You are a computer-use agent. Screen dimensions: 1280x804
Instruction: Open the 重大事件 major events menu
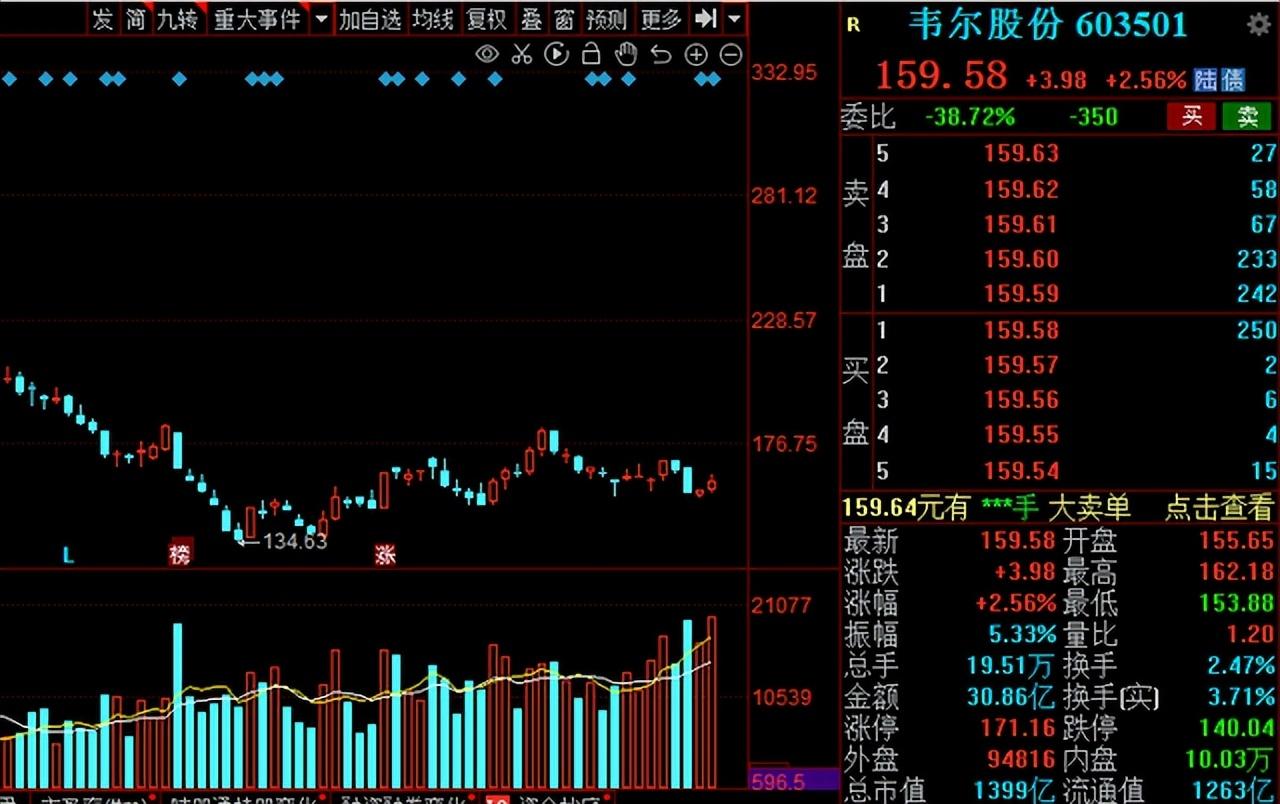[x=257, y=18]
